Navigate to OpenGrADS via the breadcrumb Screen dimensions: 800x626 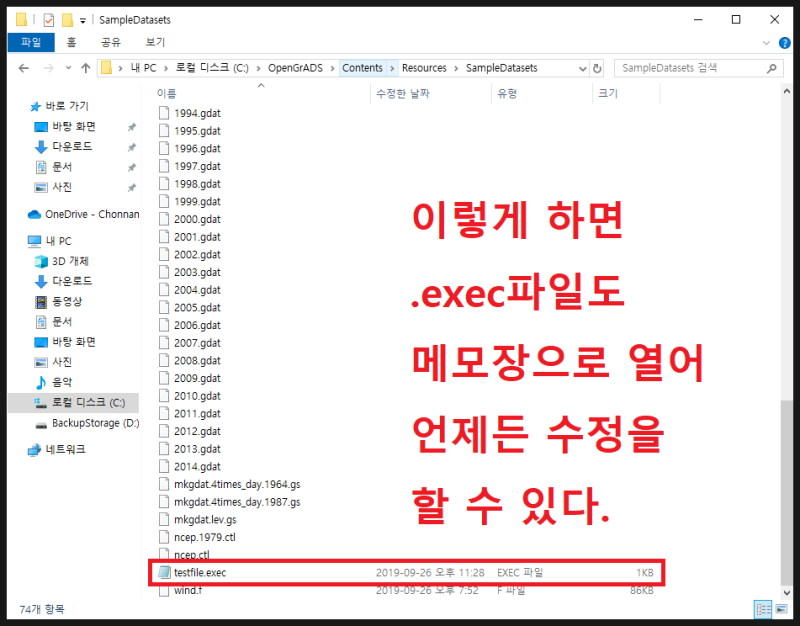296,67
